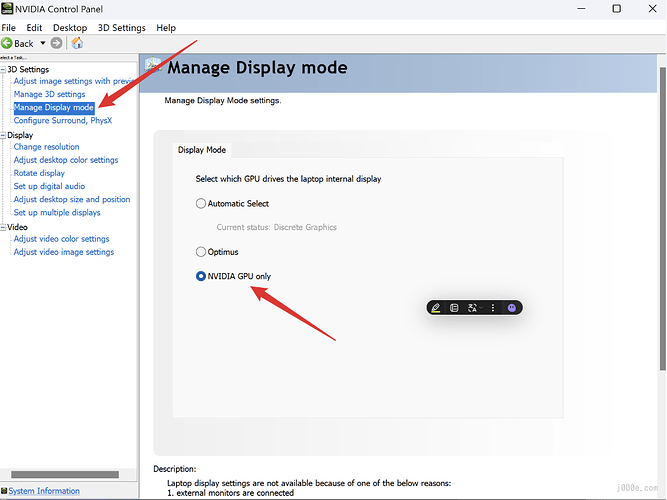The height and width of the screenshot is (500, 667).
Task: Open System Information link
Action: click(44, 491)
